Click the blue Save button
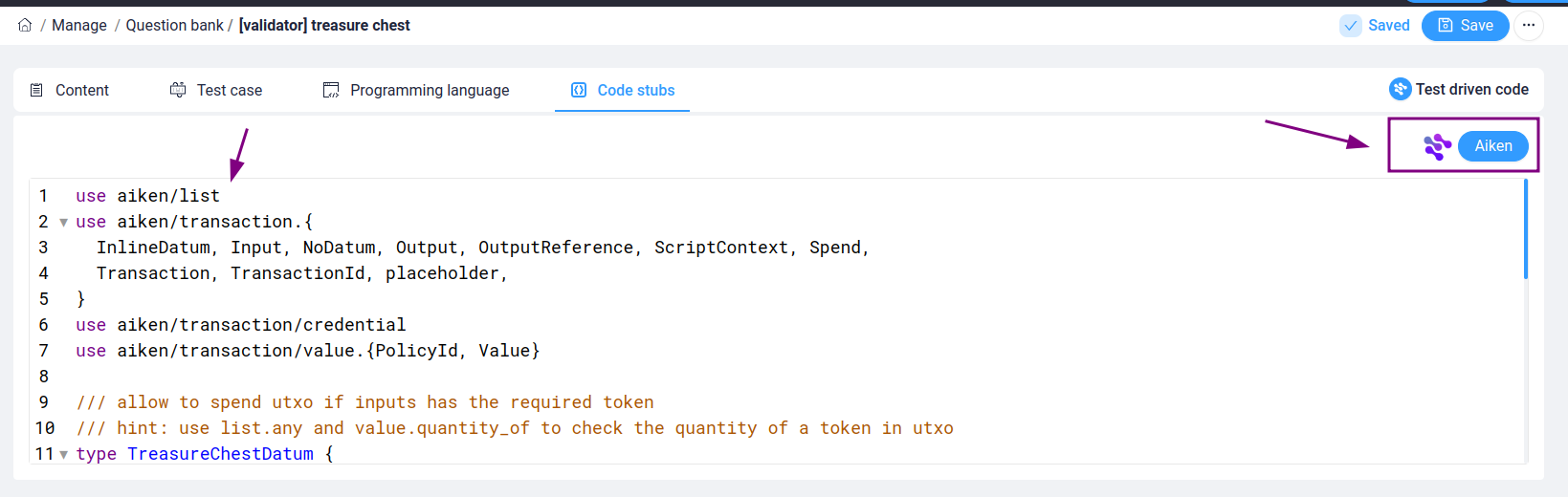The width and height of the screenshot is (1568, 497). pyautogui.click(x=1465, y=26)
